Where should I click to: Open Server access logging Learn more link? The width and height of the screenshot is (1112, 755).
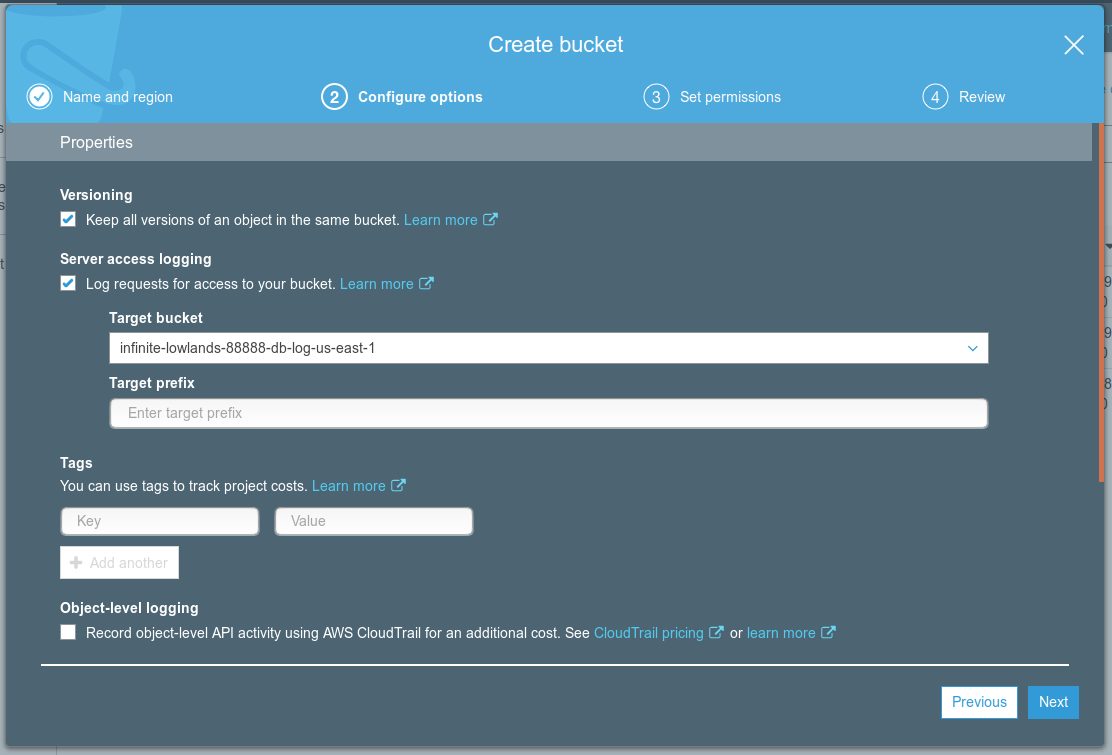pyautogui.click(x=377, y=284)
